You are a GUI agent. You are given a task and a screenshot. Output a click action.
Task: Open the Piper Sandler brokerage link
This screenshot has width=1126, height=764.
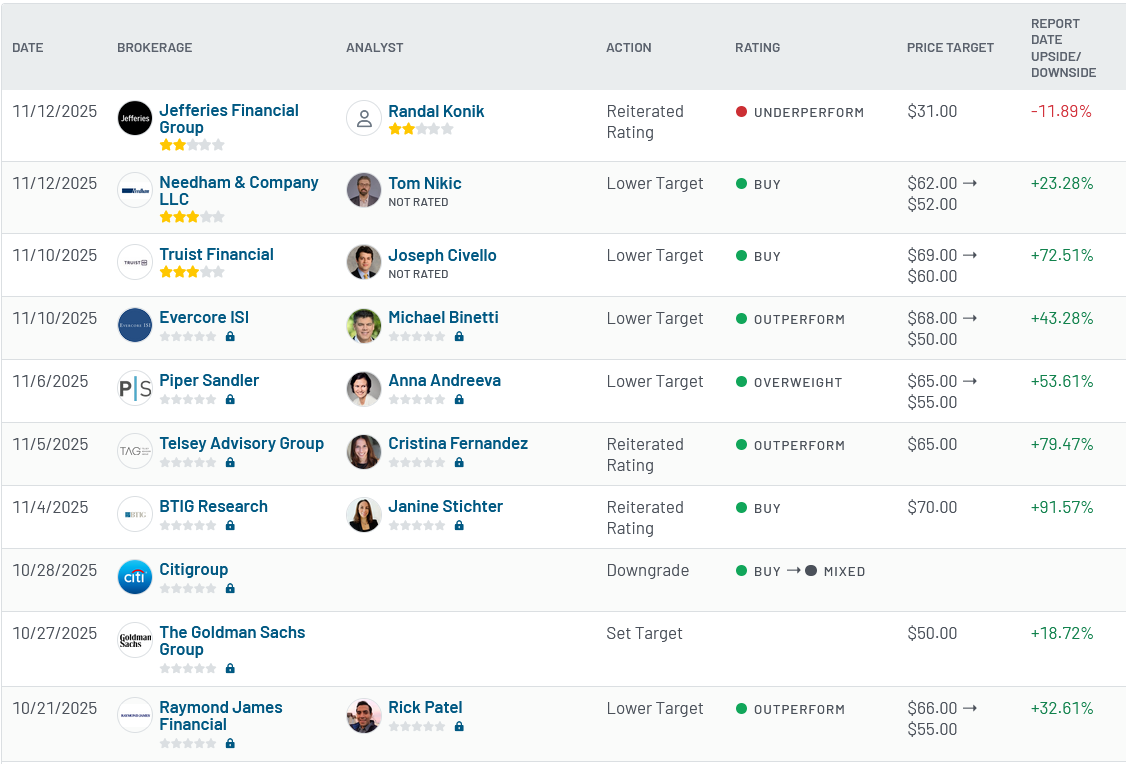click(209, 381)
